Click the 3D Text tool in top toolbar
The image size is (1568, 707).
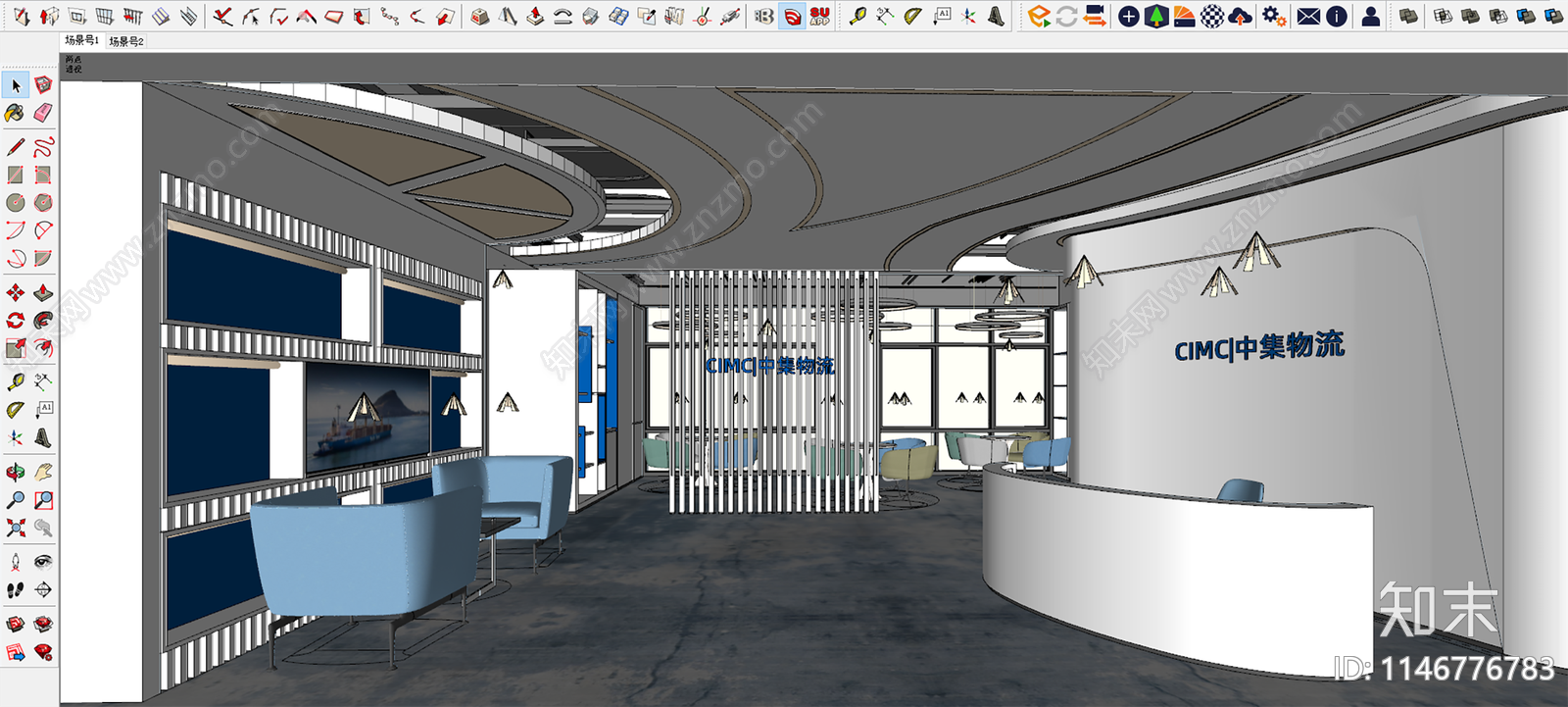[997, 16]
